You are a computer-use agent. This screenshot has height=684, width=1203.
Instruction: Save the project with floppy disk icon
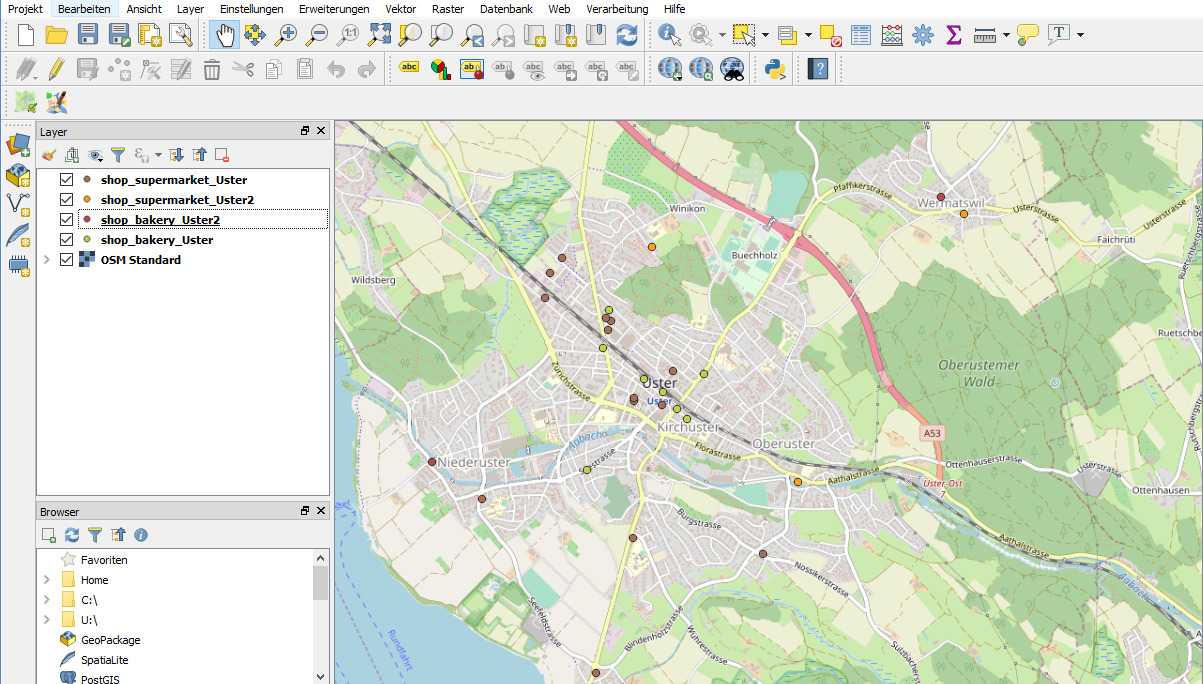(x=88, y=35)
